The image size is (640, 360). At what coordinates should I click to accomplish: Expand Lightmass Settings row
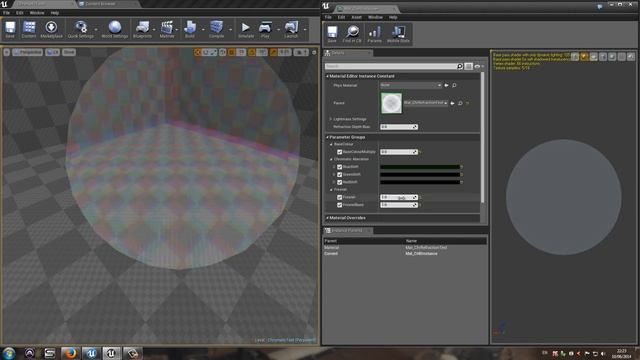[331, 119]
